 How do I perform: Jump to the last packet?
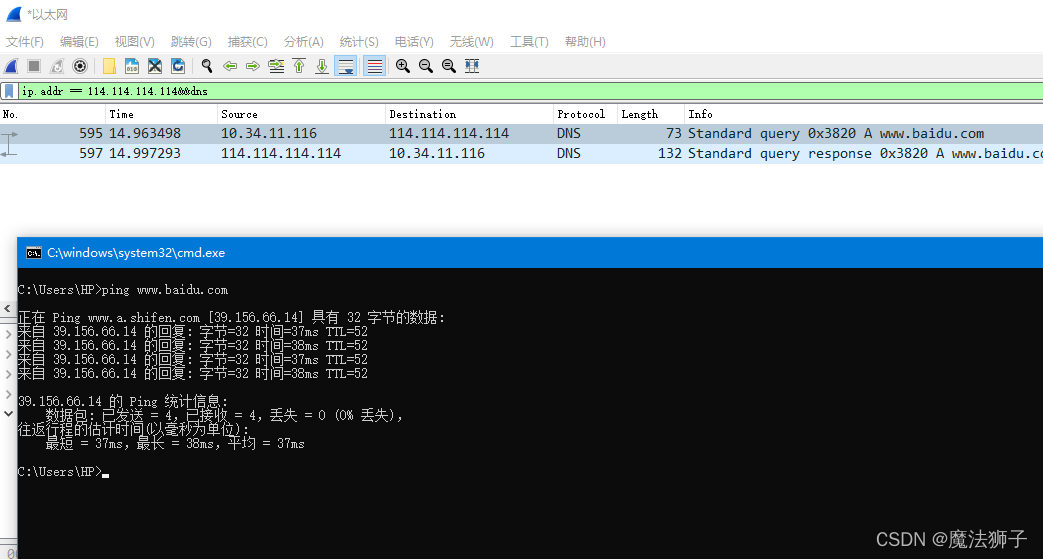322,66
